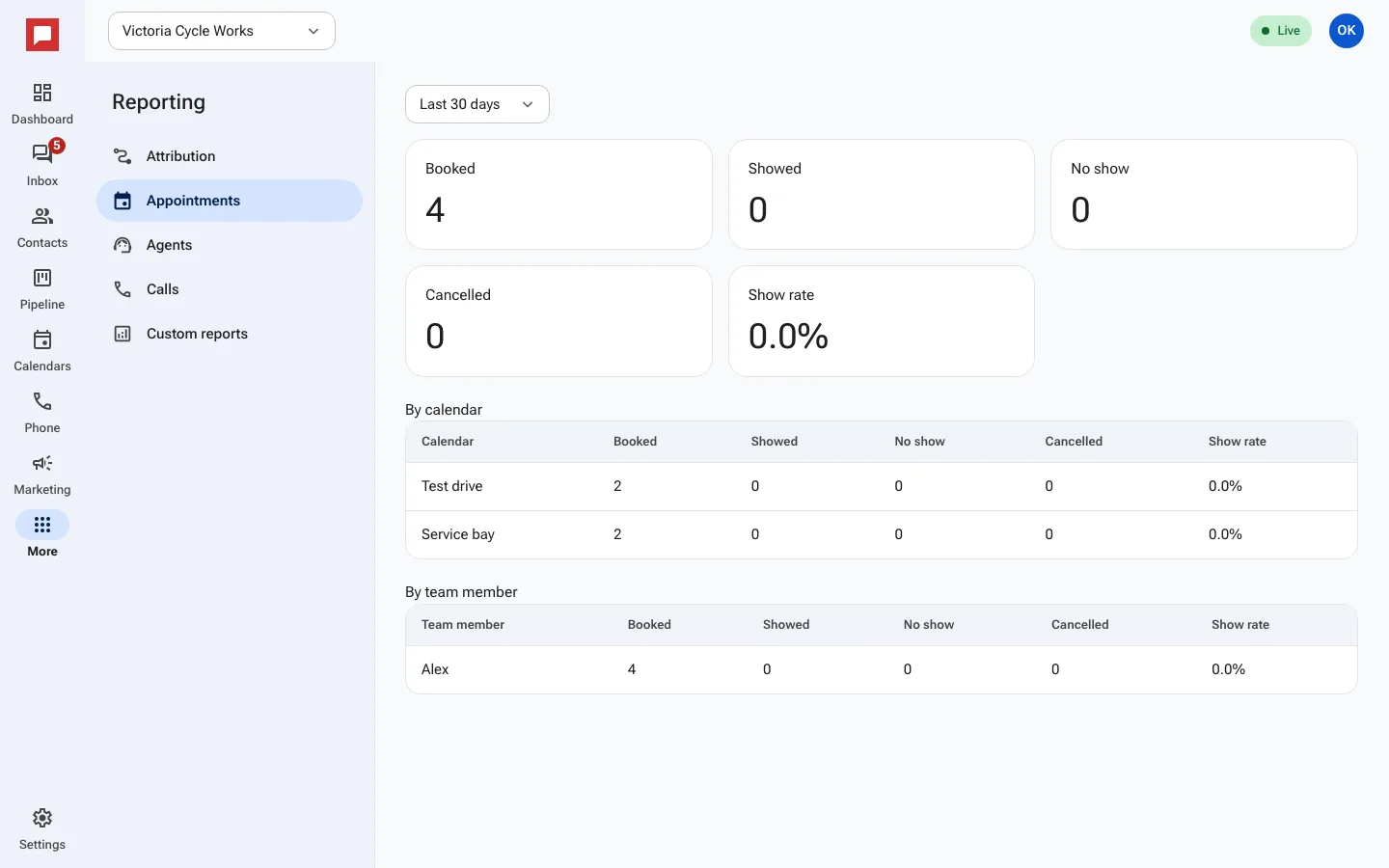Click the Booked summary card

pyautogui.click(x=558, y=195)
